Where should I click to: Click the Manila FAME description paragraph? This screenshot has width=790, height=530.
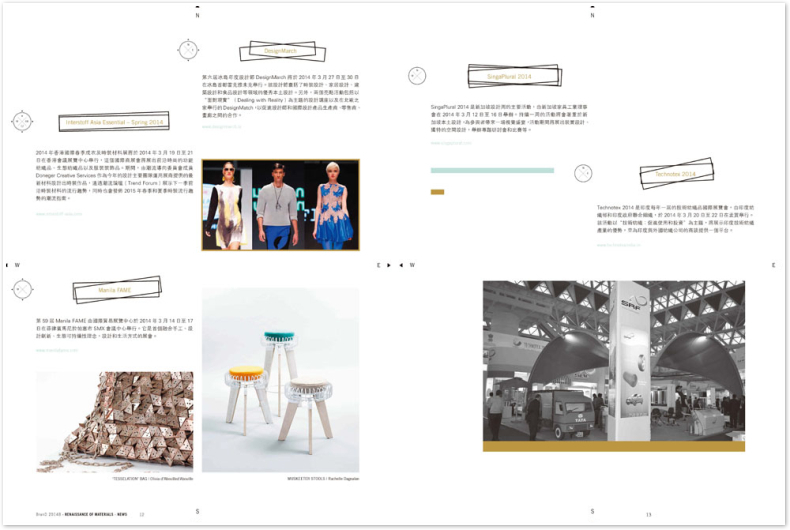[114, 328]
